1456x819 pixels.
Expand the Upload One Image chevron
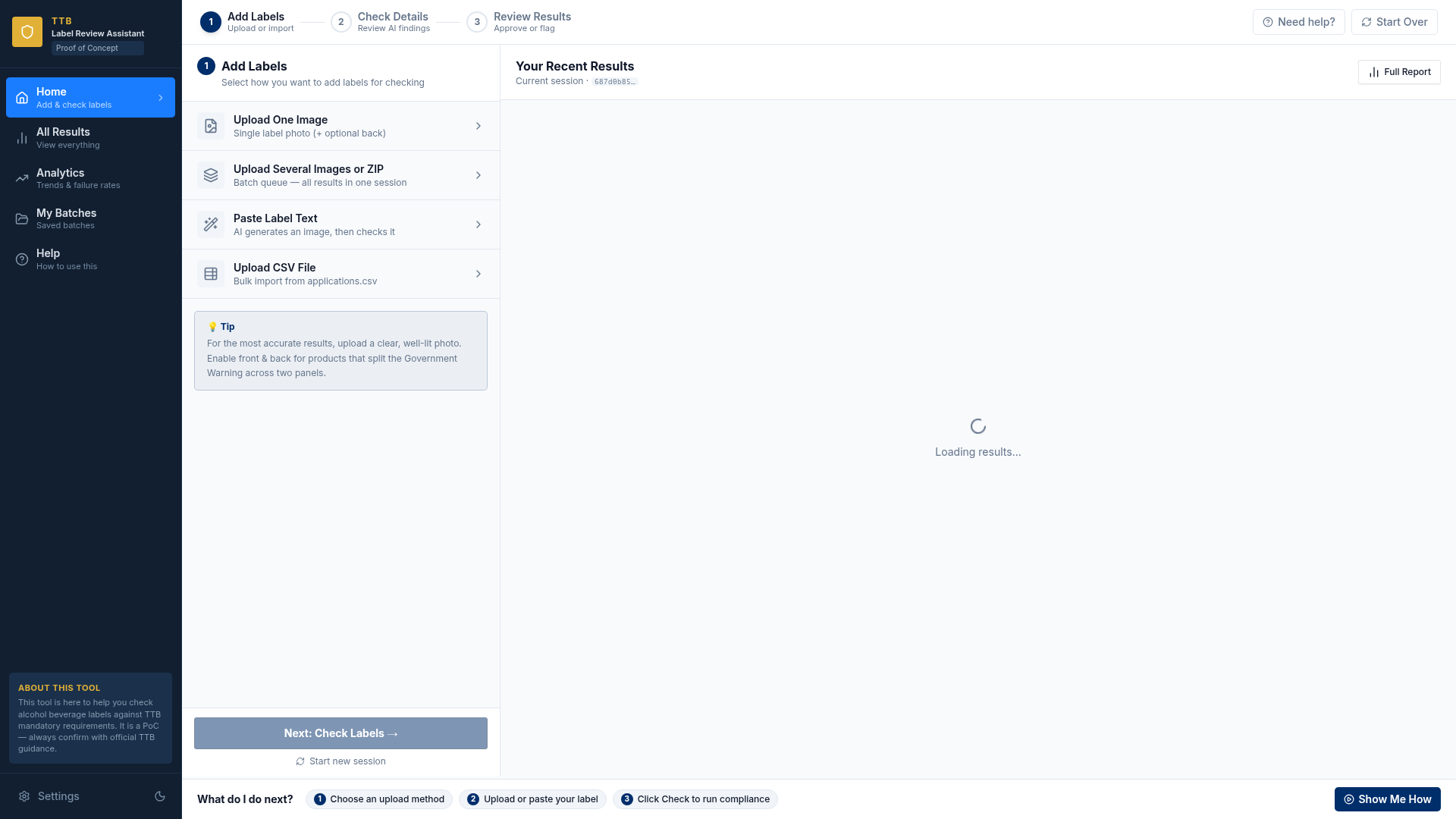(x=479, y=126)
